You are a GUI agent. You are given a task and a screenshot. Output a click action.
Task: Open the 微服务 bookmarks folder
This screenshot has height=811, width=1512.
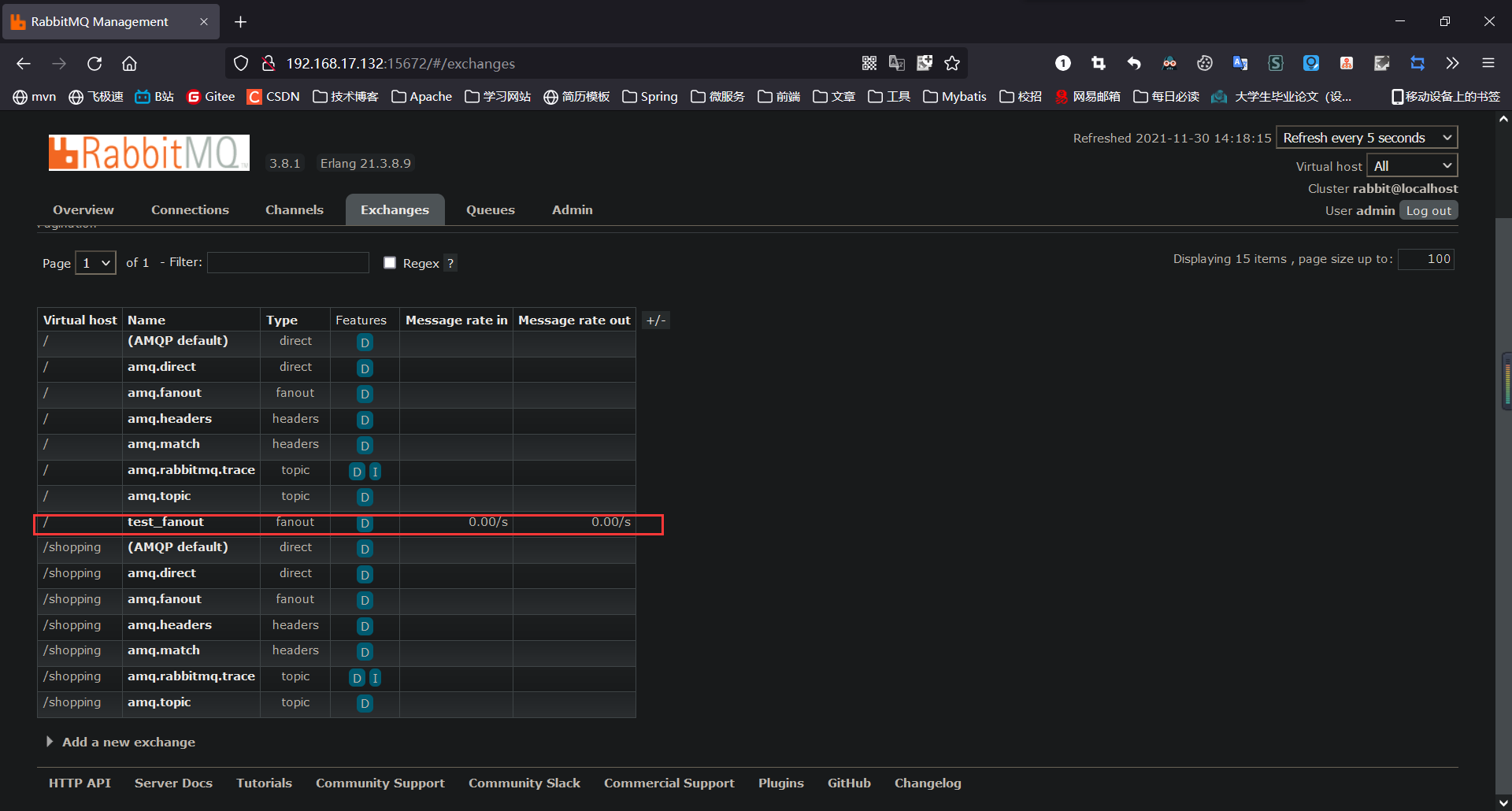tap(717, 96)
